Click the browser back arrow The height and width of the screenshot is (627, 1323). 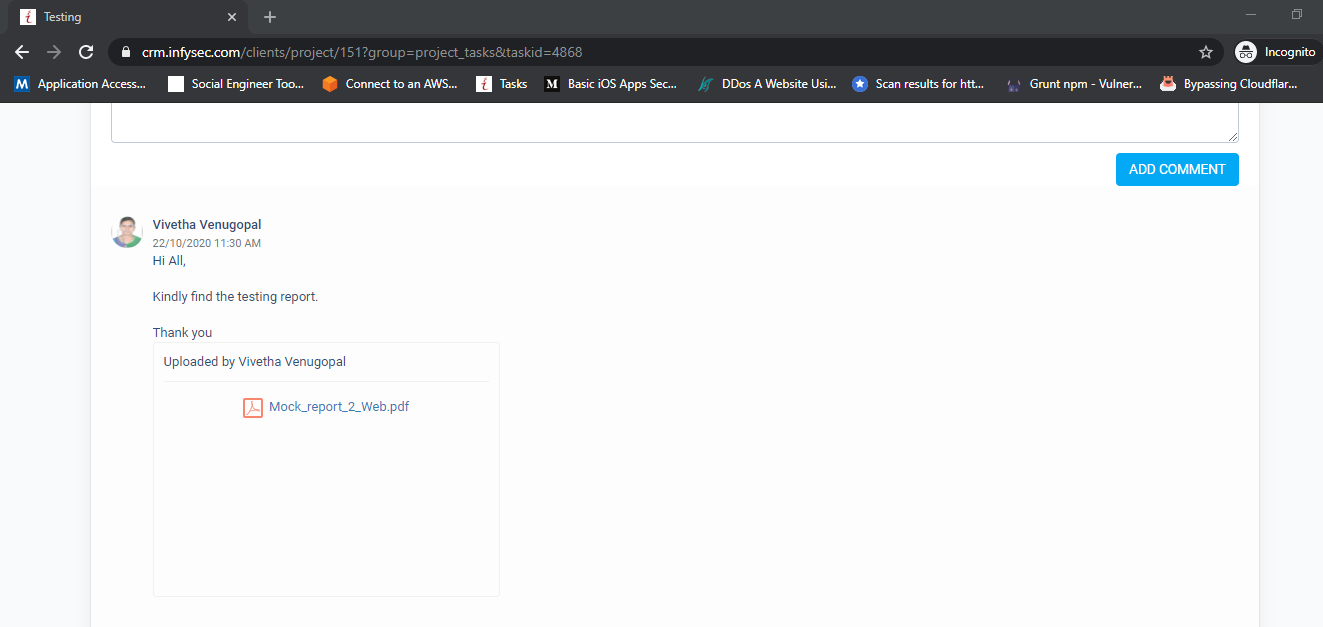point(22,52)
